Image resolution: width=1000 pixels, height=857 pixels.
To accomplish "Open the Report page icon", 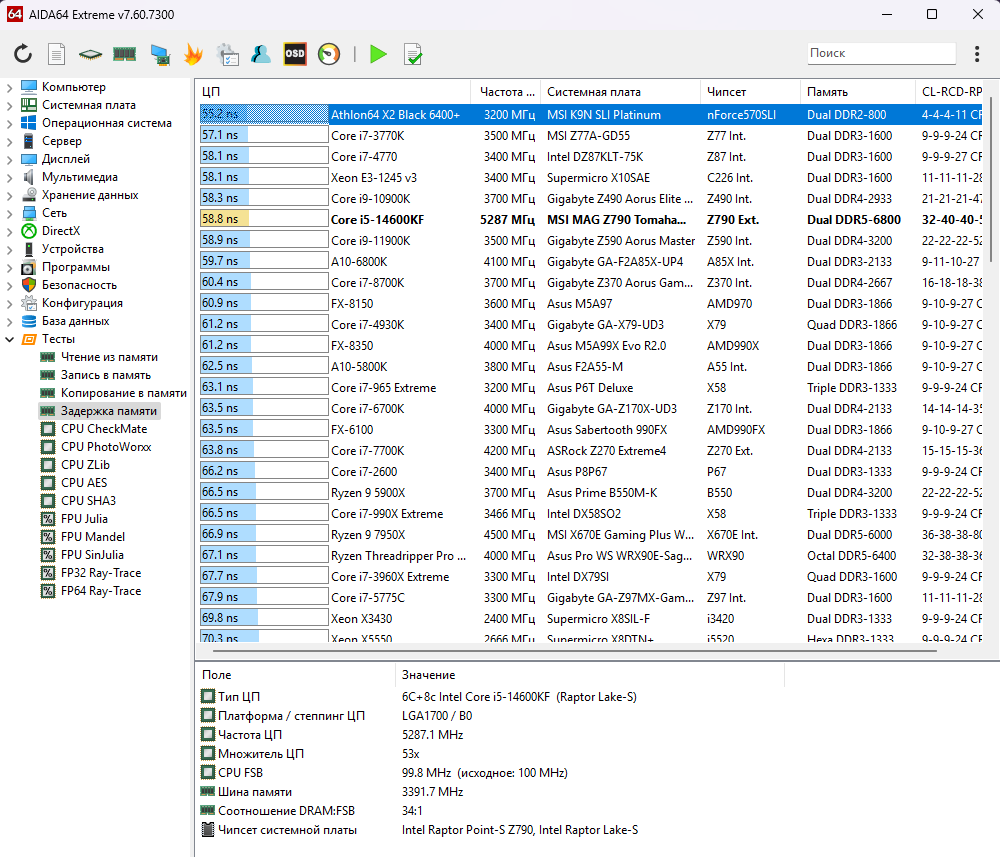I will 57,54.
